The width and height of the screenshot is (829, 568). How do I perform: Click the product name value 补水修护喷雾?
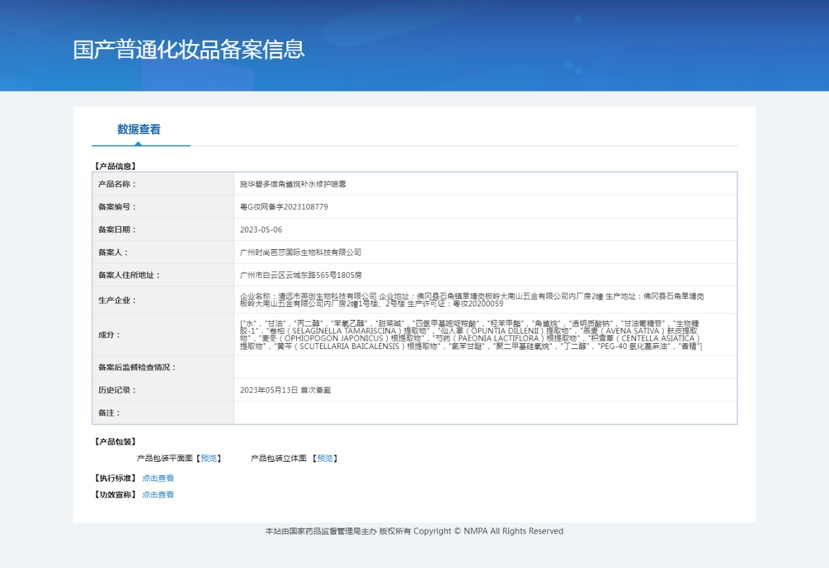[293, 184]
